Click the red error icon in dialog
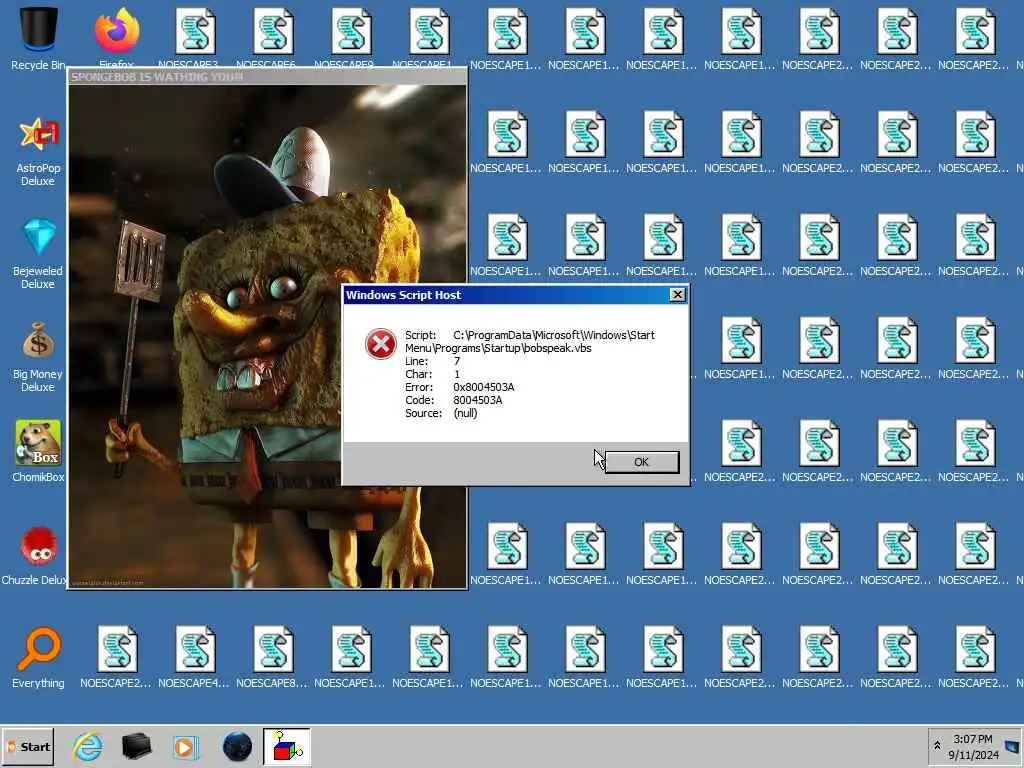Screen dimensions: 1024x768 (x=381, y=344)
